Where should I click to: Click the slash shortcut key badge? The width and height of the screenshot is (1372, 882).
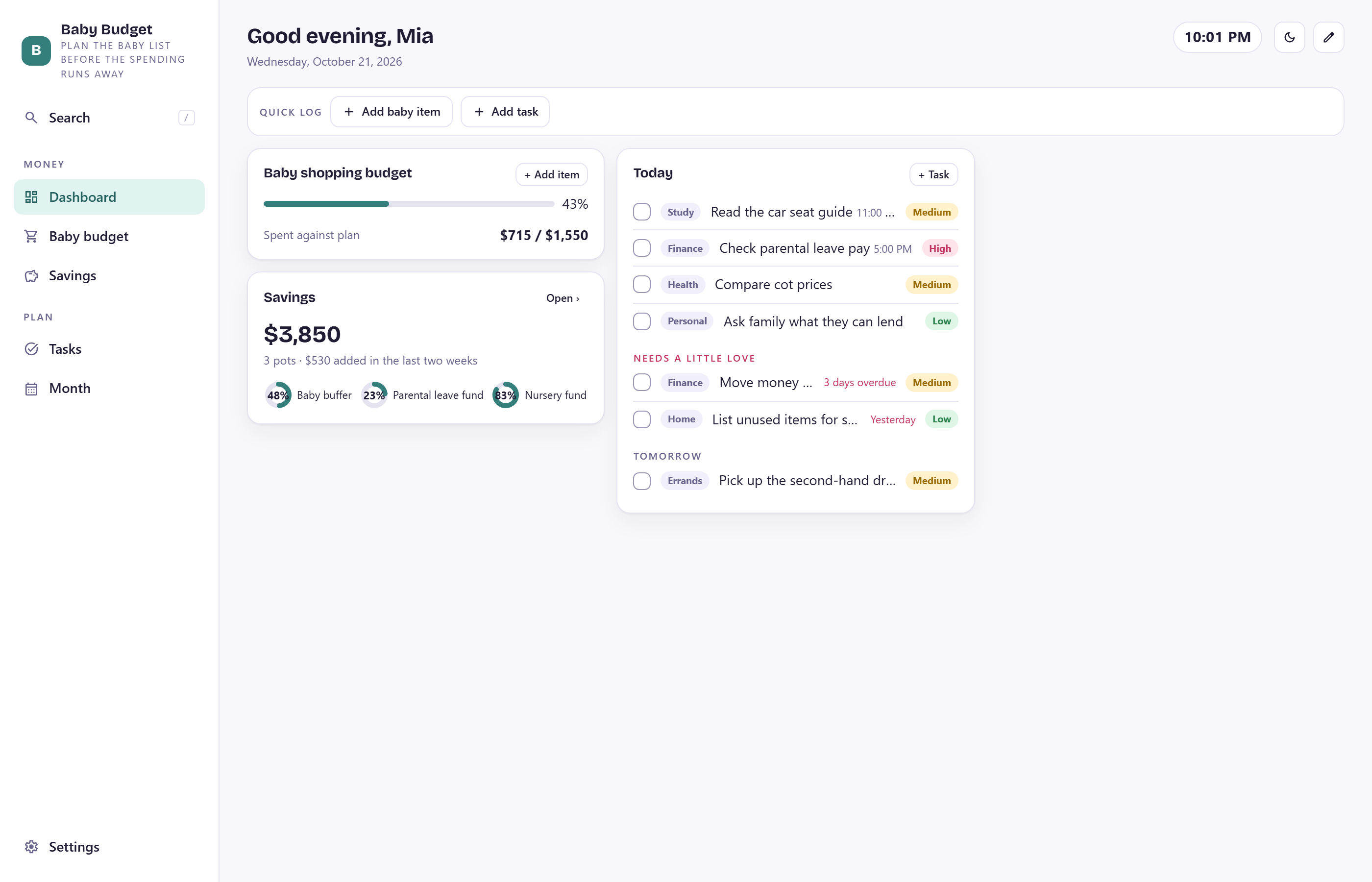pyautogui.click(x=186, y=118)
